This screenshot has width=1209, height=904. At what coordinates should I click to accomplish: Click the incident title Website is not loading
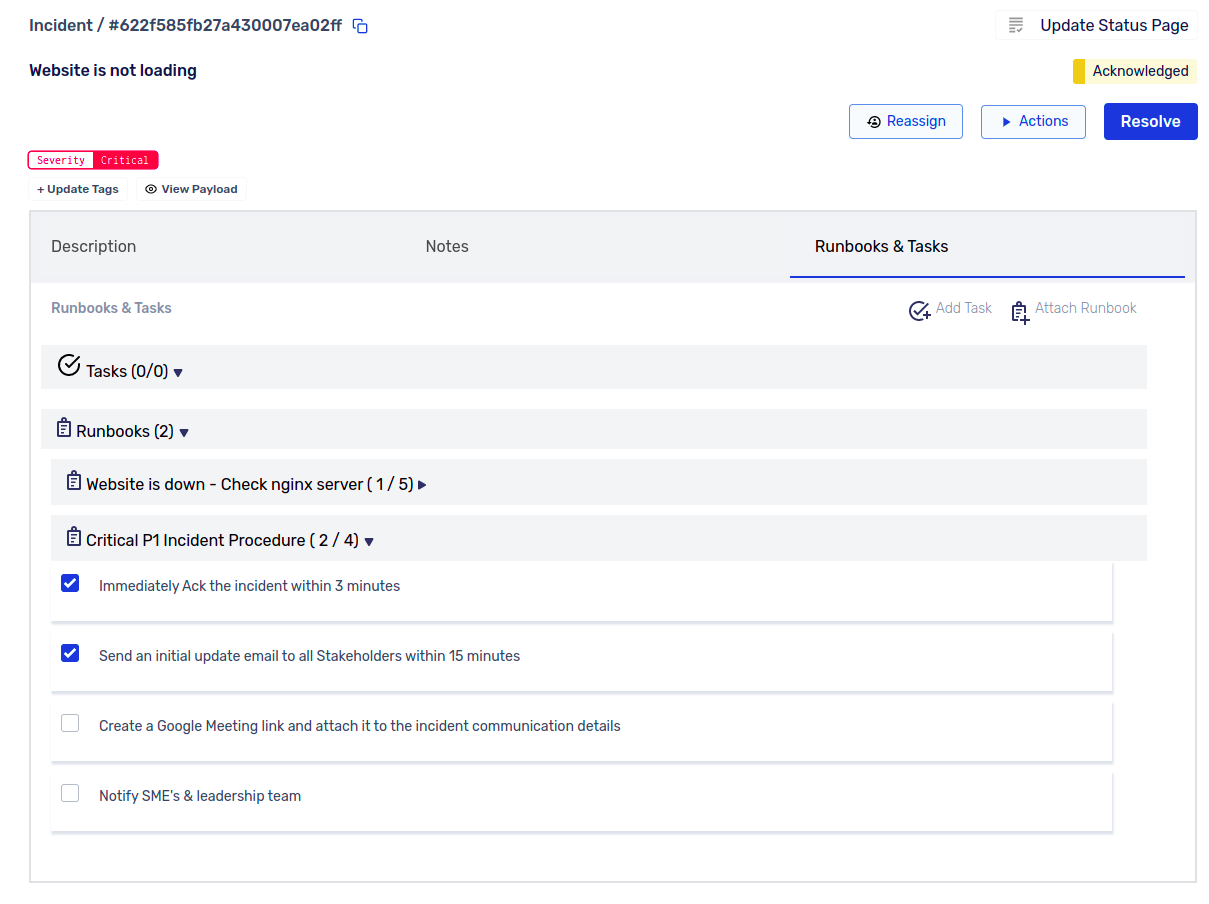[x=113, y=70]
